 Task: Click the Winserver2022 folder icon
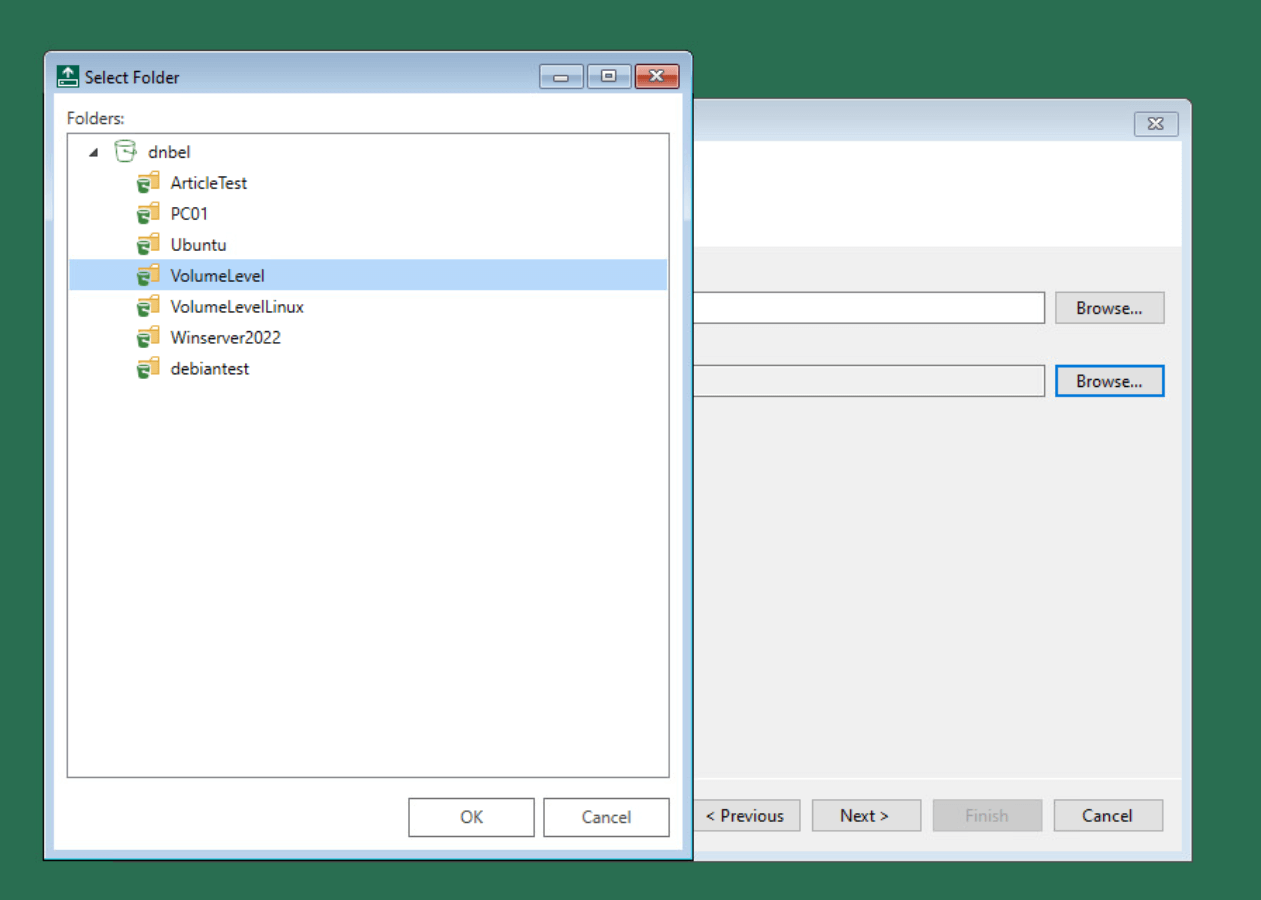coord(148,338)
